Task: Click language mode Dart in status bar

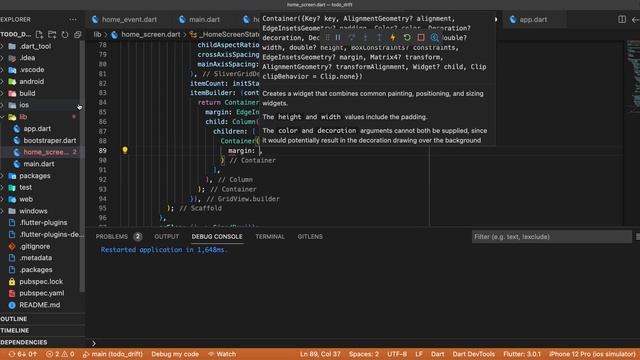Action: [x=438, y=354]
